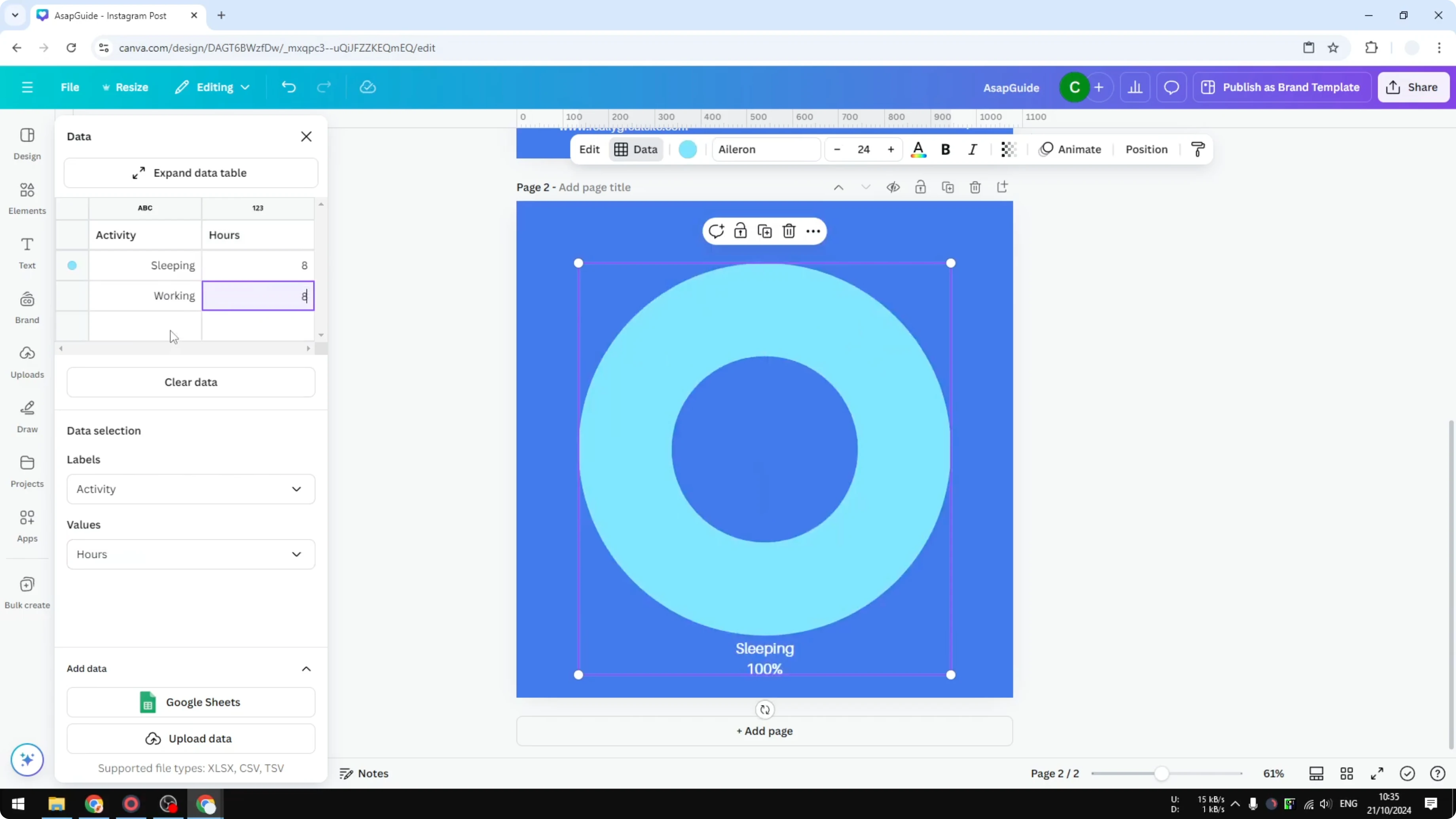Open the Draw panel

[27, 417]
